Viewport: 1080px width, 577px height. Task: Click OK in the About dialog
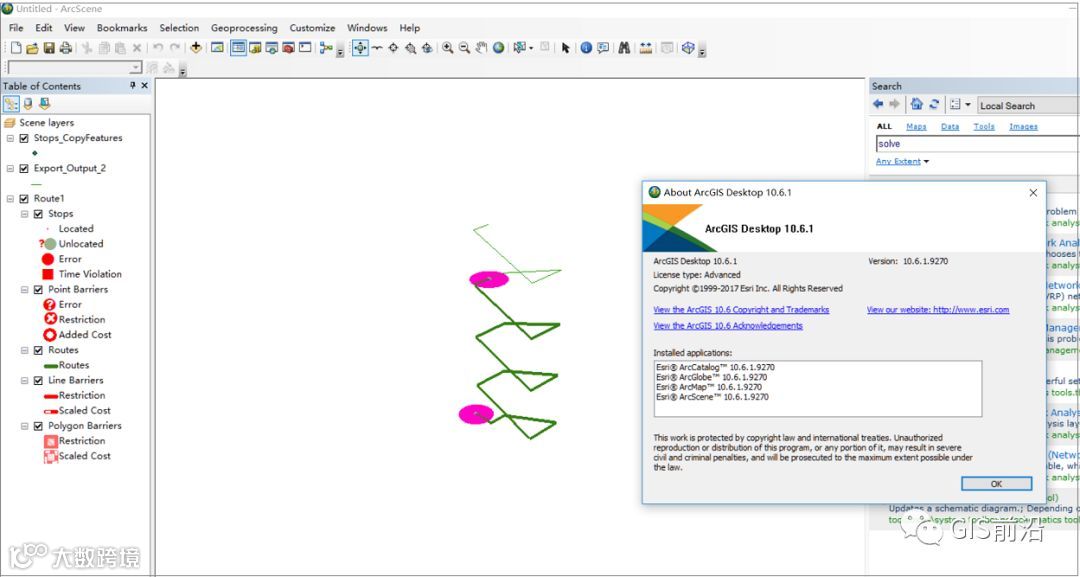click(x=996, y=483)
